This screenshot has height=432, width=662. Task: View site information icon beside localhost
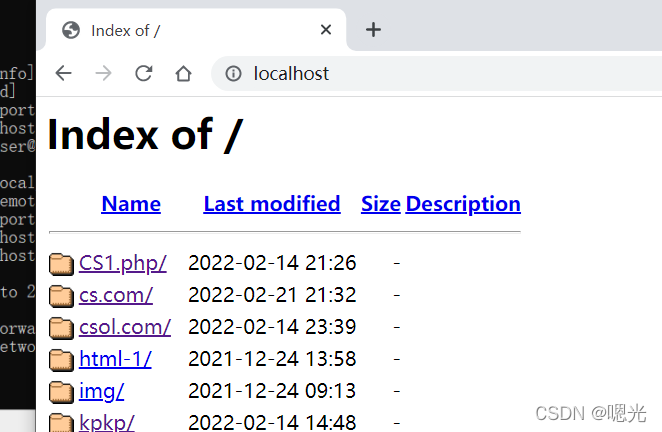233,73
